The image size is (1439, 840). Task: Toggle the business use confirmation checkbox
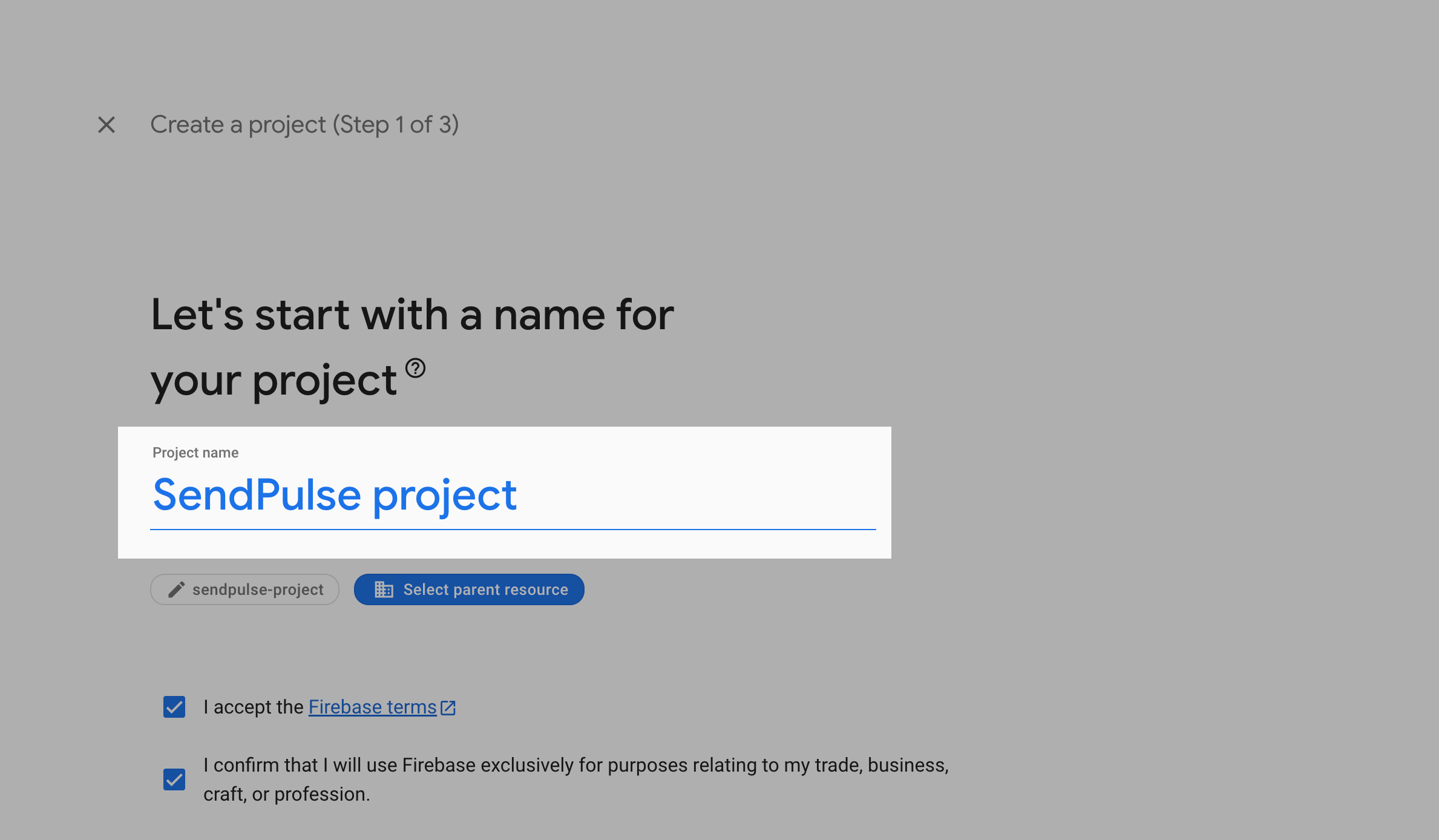pyautogui.click(x=174, y=779)
